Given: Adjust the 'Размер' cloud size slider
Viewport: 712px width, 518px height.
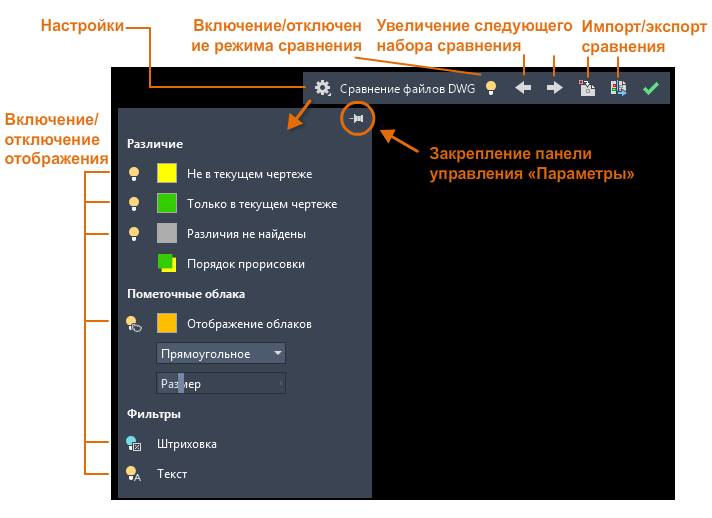Looking at the screenshot, I should [221, 384].
